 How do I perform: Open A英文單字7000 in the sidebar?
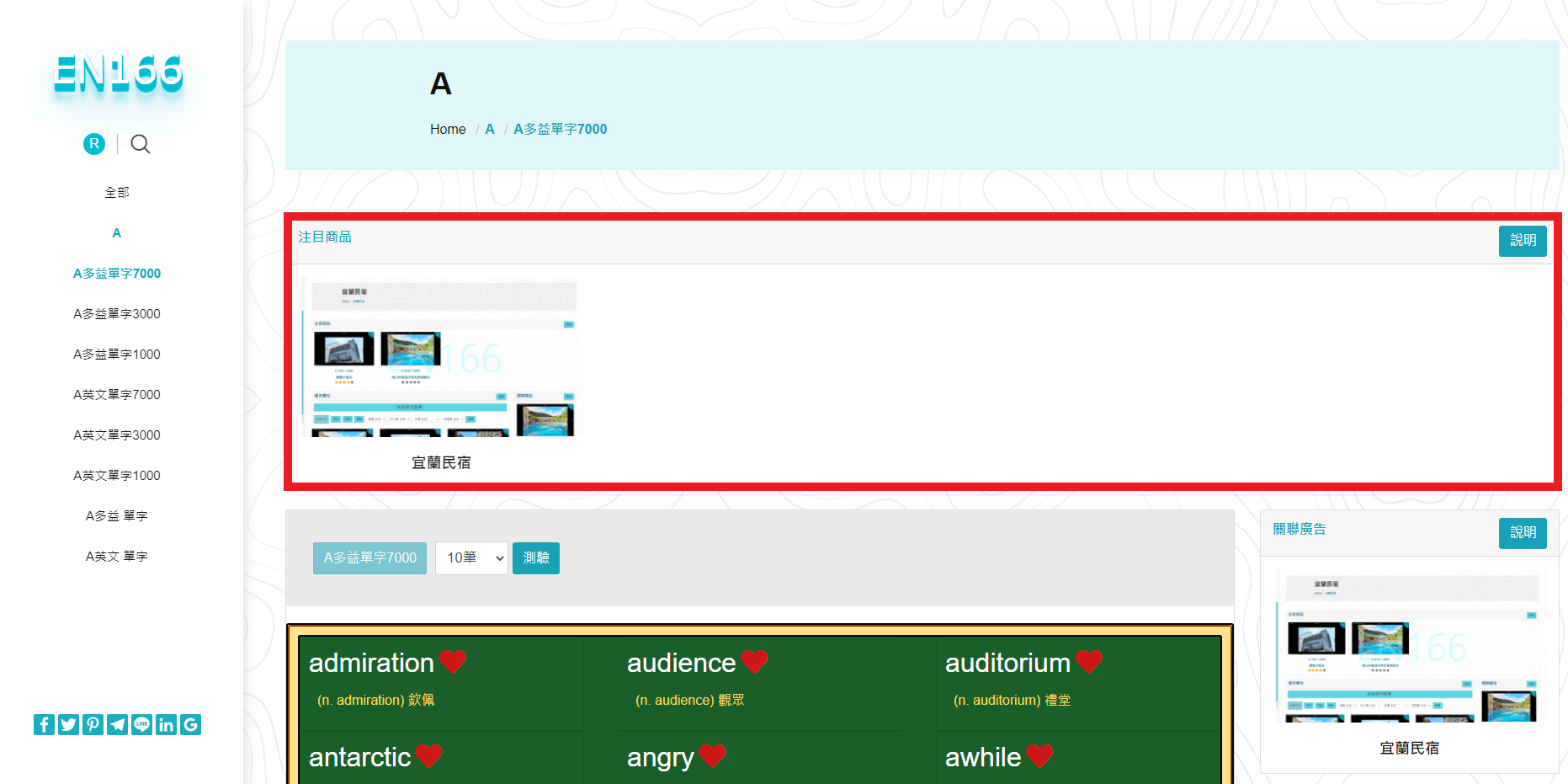pos(117,395)
